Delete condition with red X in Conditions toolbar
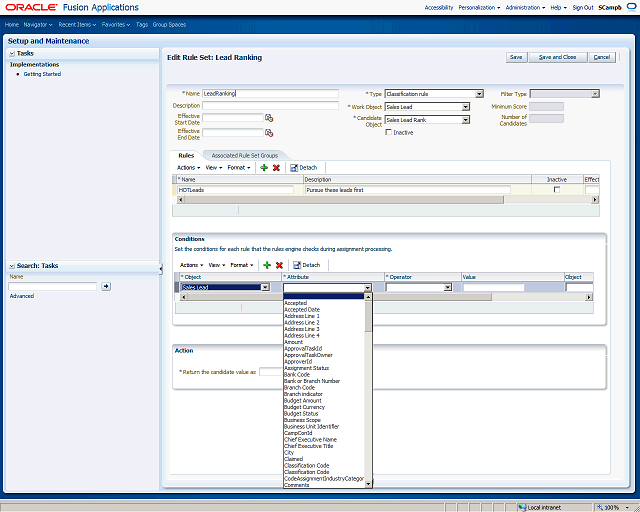Screen dimensions: 640x512 point(279,265)
